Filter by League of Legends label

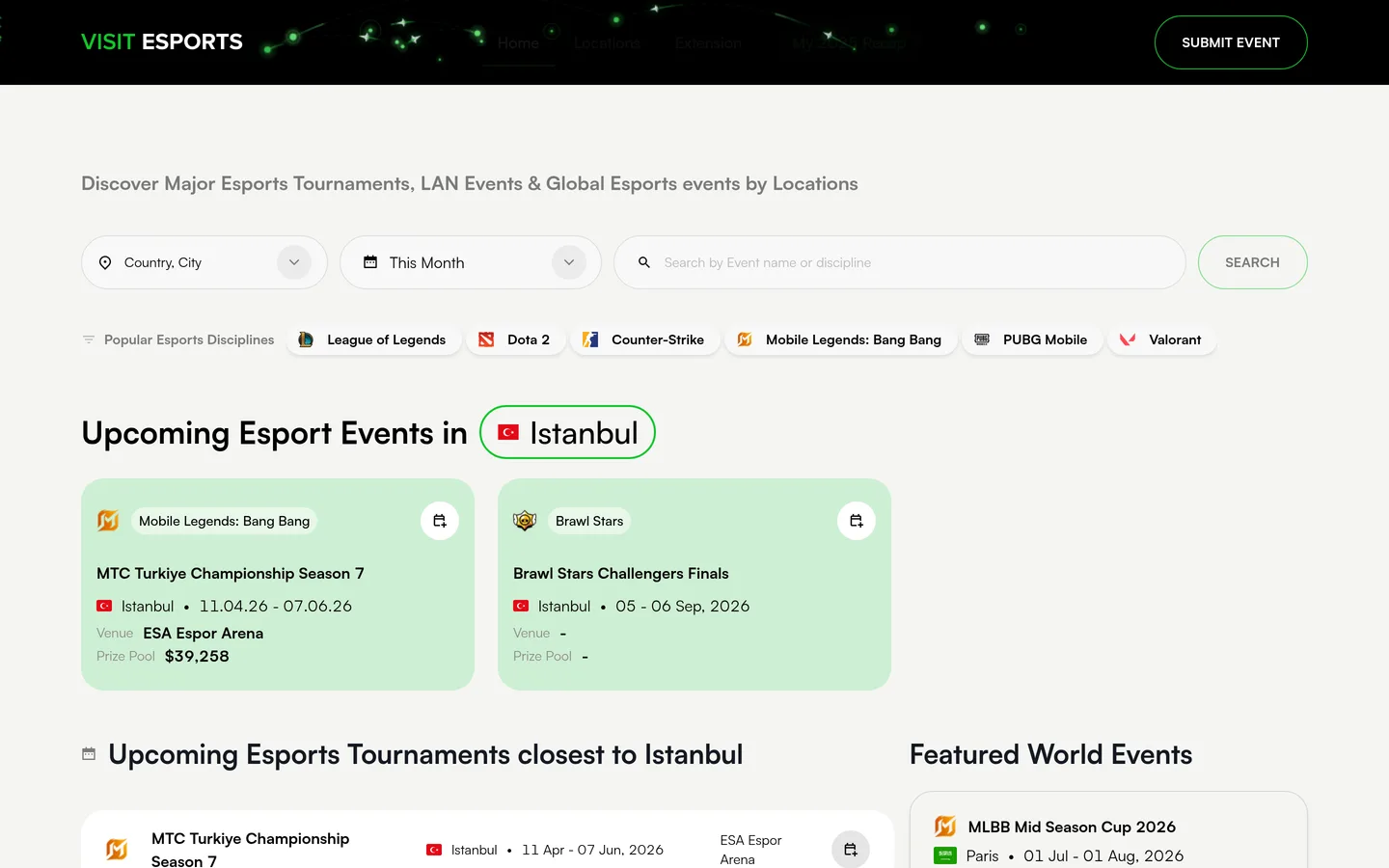coord(386,339)
